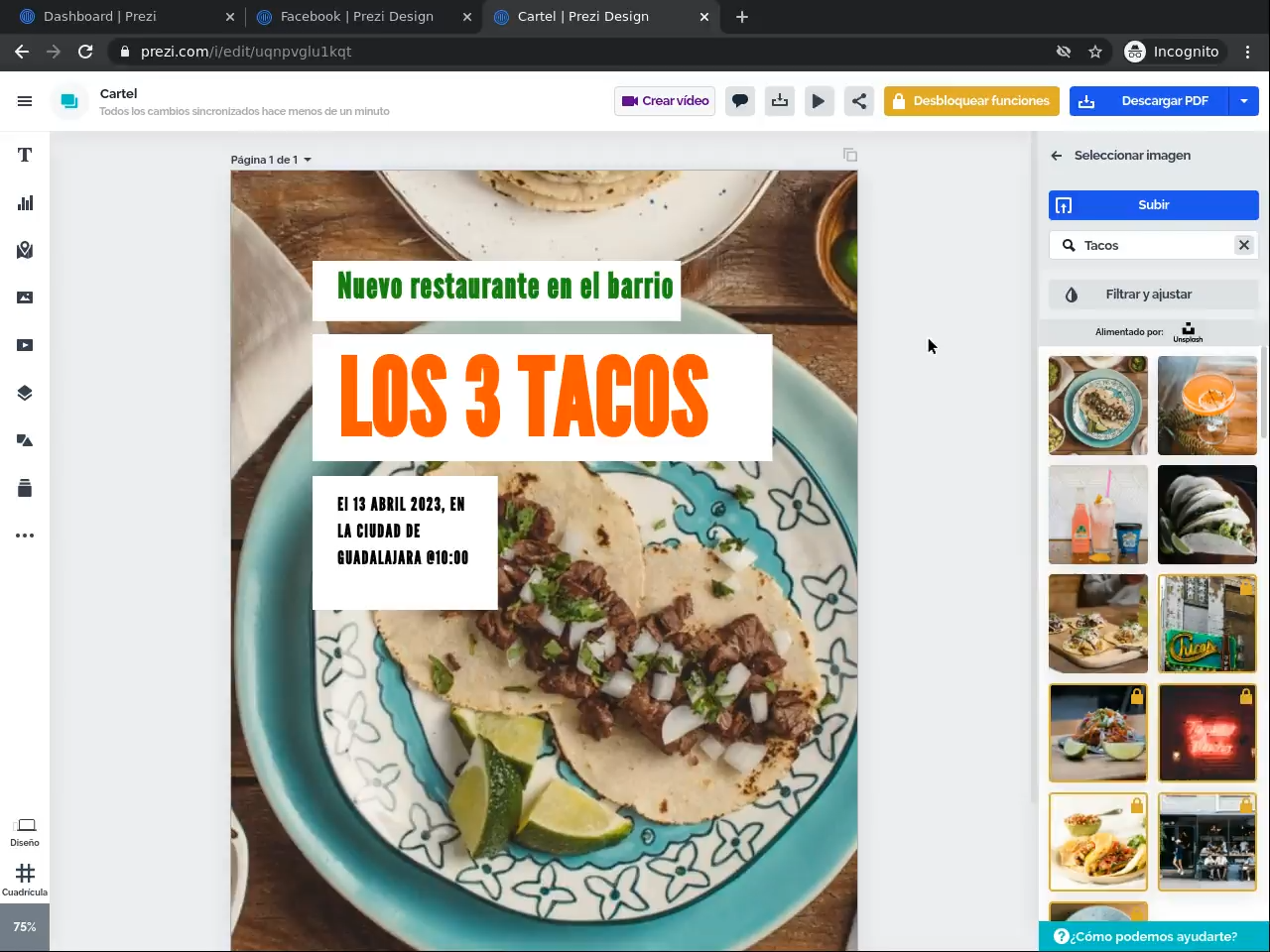Click the comments speech bubble icon
Image resolution: width=1270 pixels, height=952 pixels.
click(740, 101)
